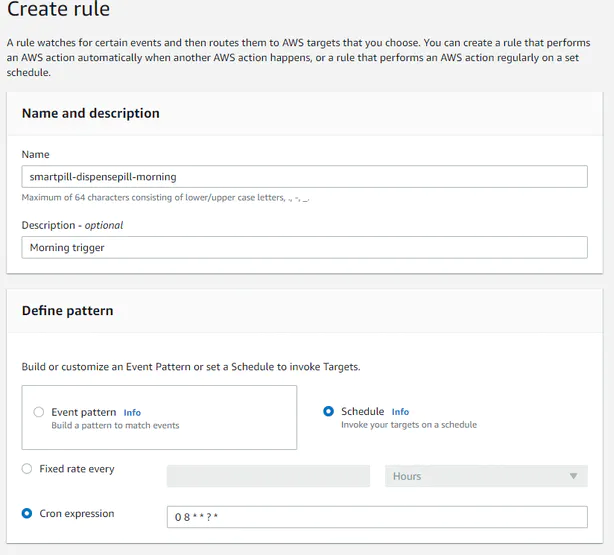Select the Event pattern radio button
Screen dimensions: 614x555
(39, 412)
